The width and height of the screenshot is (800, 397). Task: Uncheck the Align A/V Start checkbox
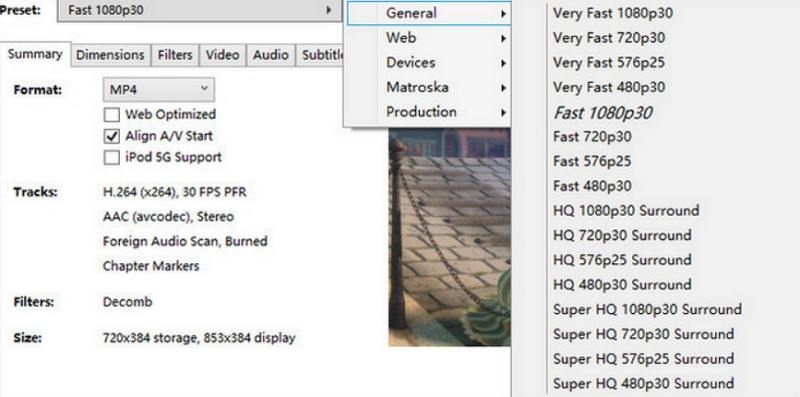click(112, 136)
